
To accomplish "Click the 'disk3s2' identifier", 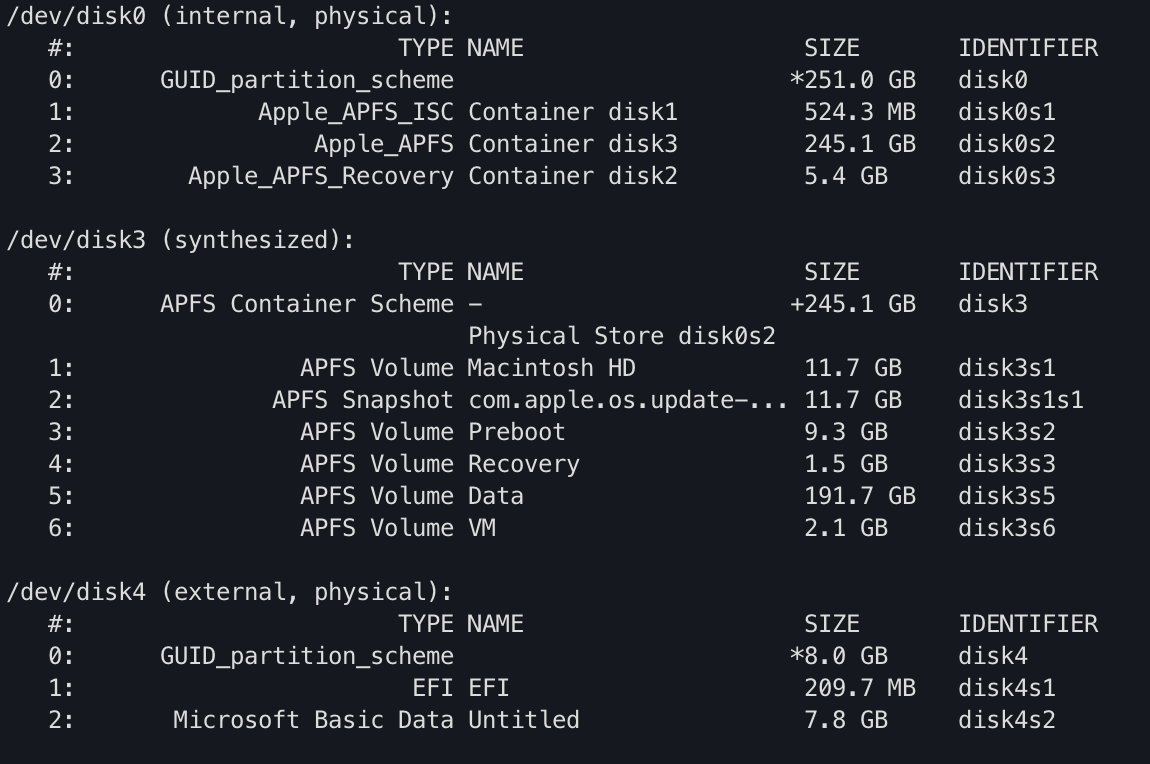I will [x=1006, y=432].
